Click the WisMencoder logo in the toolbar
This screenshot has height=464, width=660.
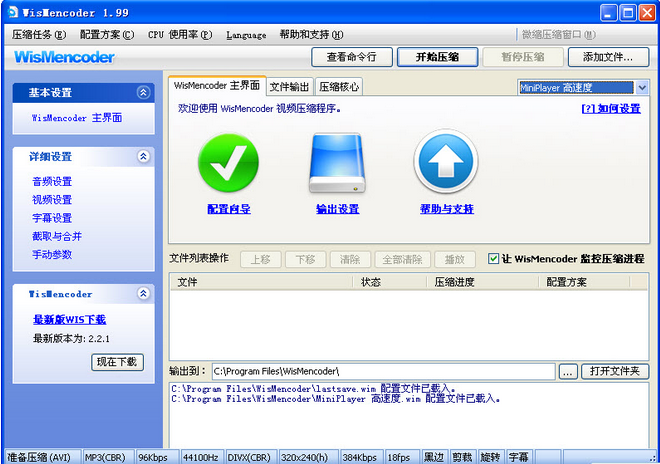(x=64, y=57)
